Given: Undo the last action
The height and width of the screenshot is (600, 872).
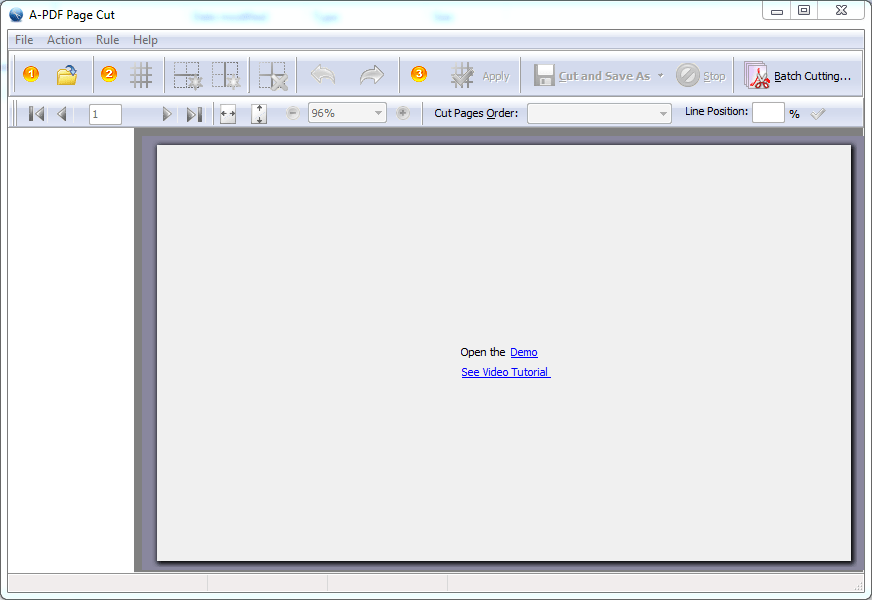Looking at the screenshot, I should (323, 75).
